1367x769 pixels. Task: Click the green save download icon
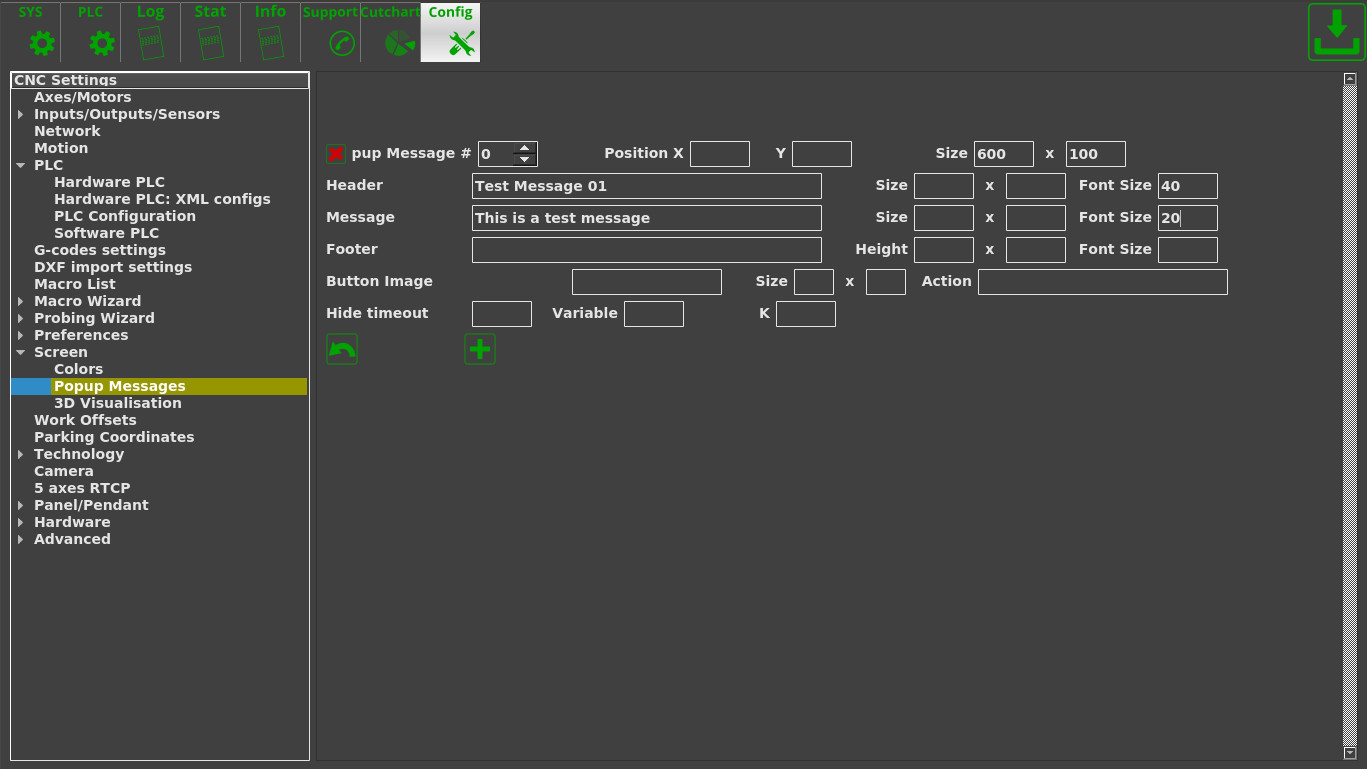coord(1336,33)
